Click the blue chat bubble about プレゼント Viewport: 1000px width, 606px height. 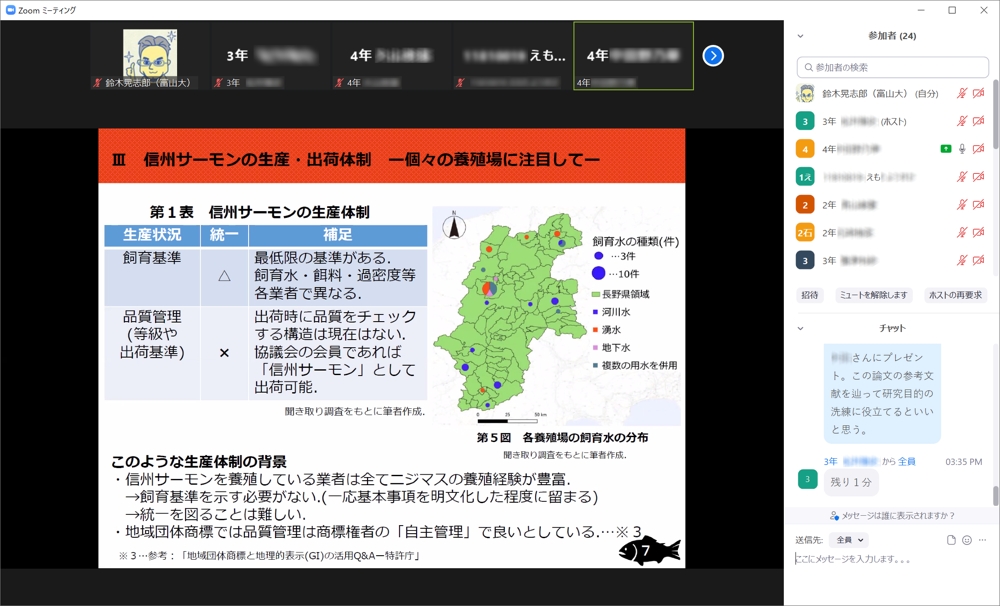(x=882, y=394)
